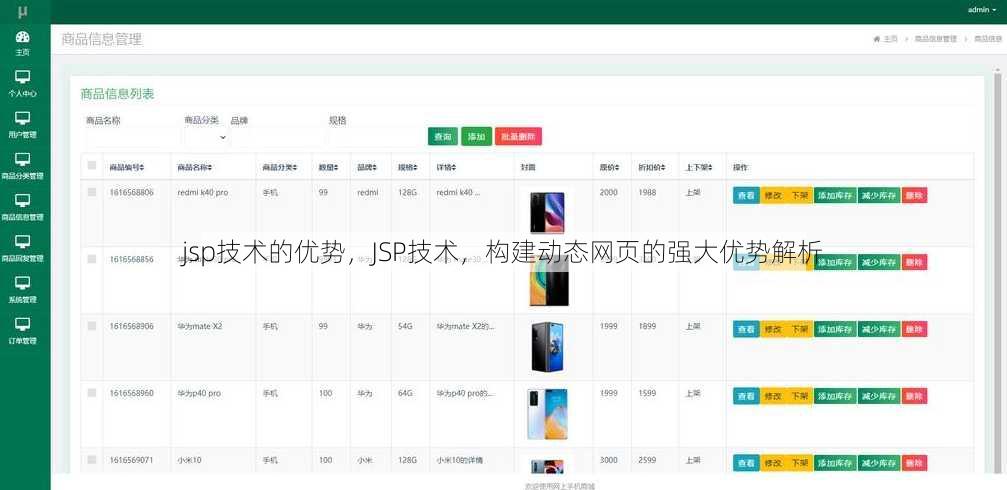The width and height of the screenshot is (1007, 490).
Task: Sort table by 商品编号 column
Action: click(x=127, y=167)
